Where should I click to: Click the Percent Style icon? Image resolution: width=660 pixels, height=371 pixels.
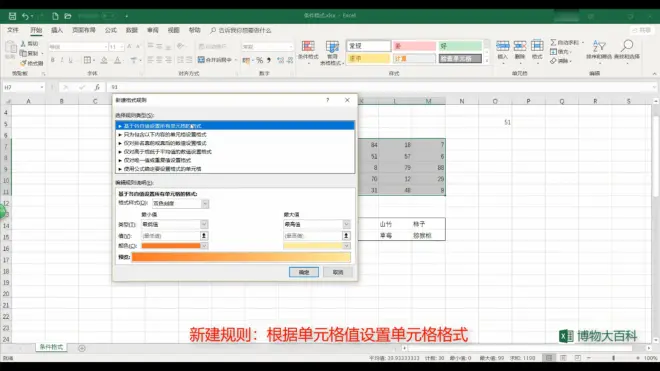pos(259,60)
